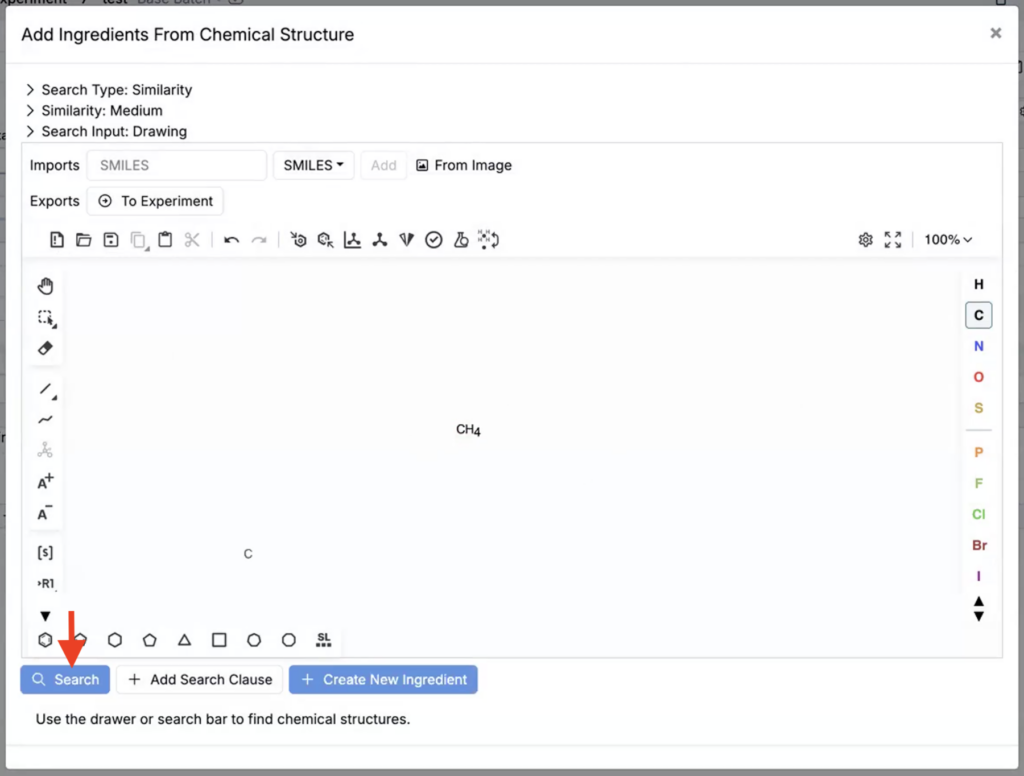Select the single bond tool
Screen dimensions: 1024x776
click(x=45, y=389)
